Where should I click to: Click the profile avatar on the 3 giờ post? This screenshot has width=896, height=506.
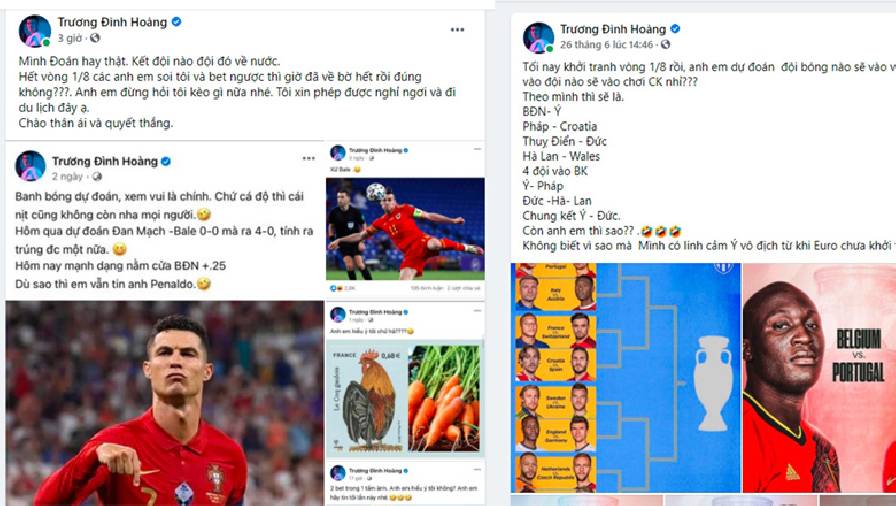pos(34,31)
